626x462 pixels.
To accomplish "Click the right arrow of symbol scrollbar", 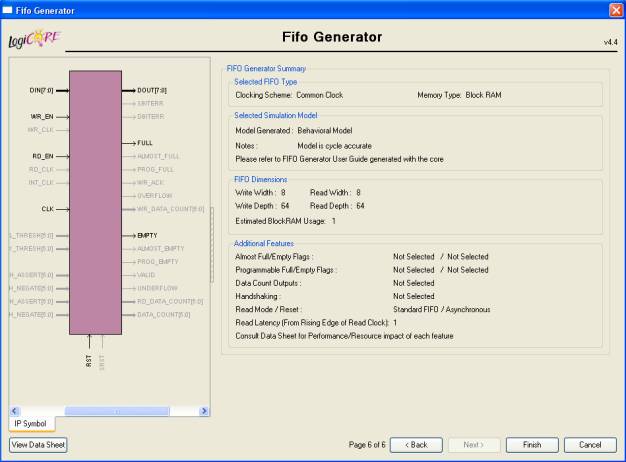I will (x=204, y=411).
